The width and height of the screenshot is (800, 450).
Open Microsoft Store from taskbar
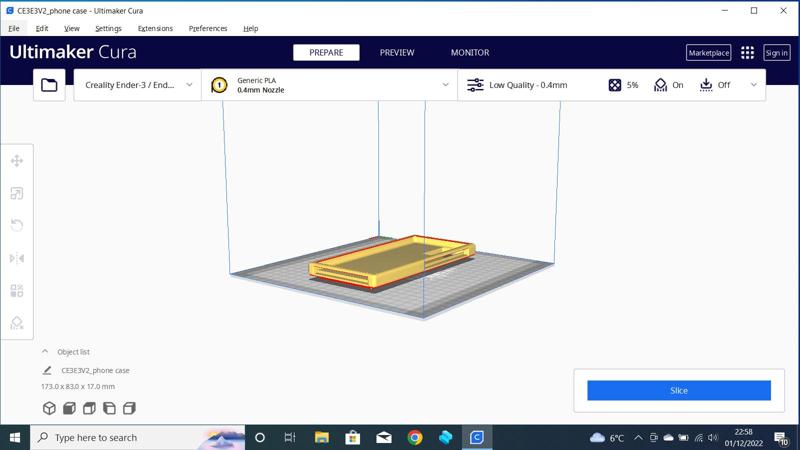coord(353,437)
